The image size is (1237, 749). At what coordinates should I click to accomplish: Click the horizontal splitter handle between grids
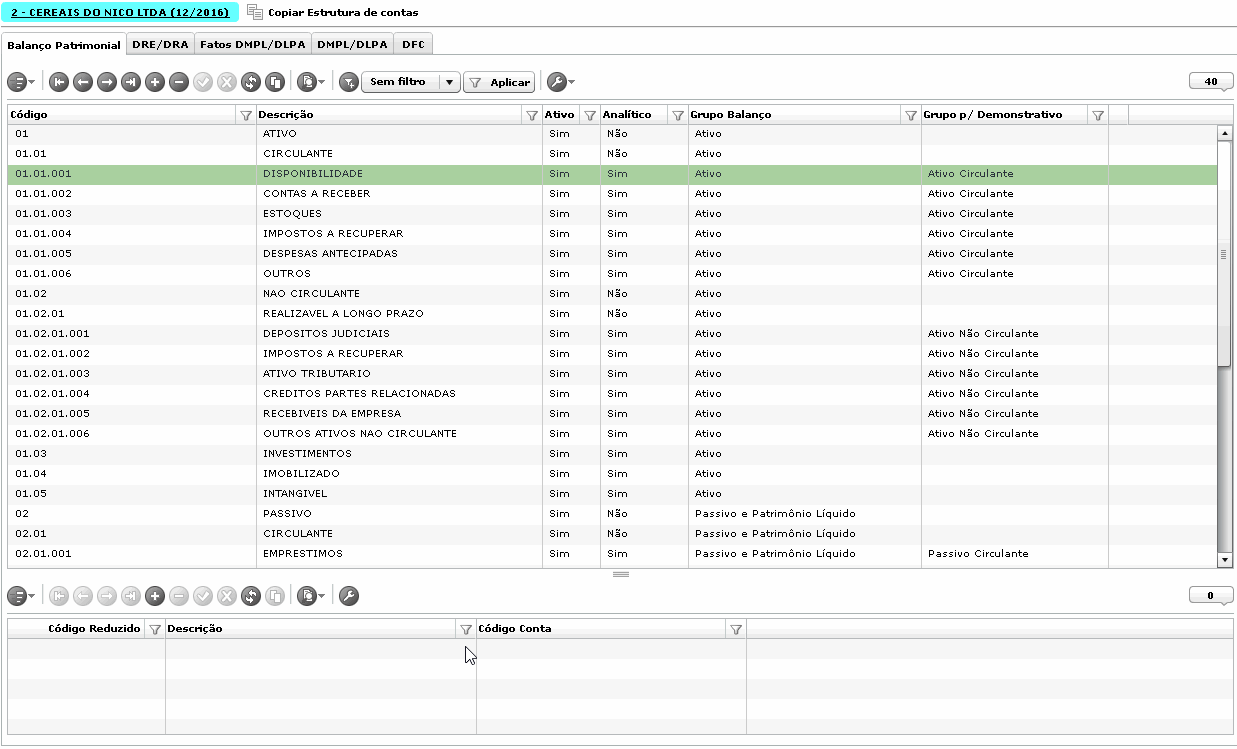620,574
